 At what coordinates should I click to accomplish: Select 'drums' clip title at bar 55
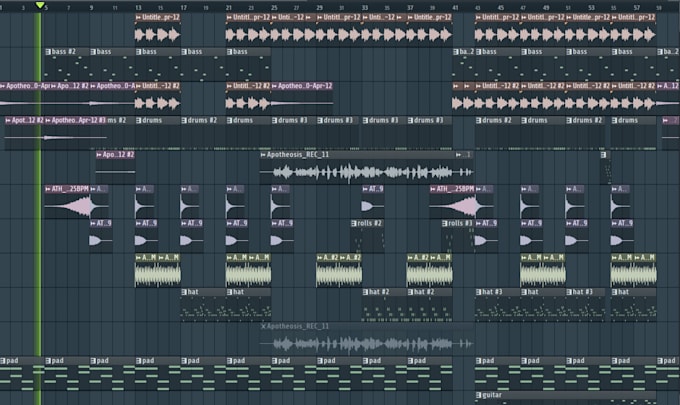[628, 121]
